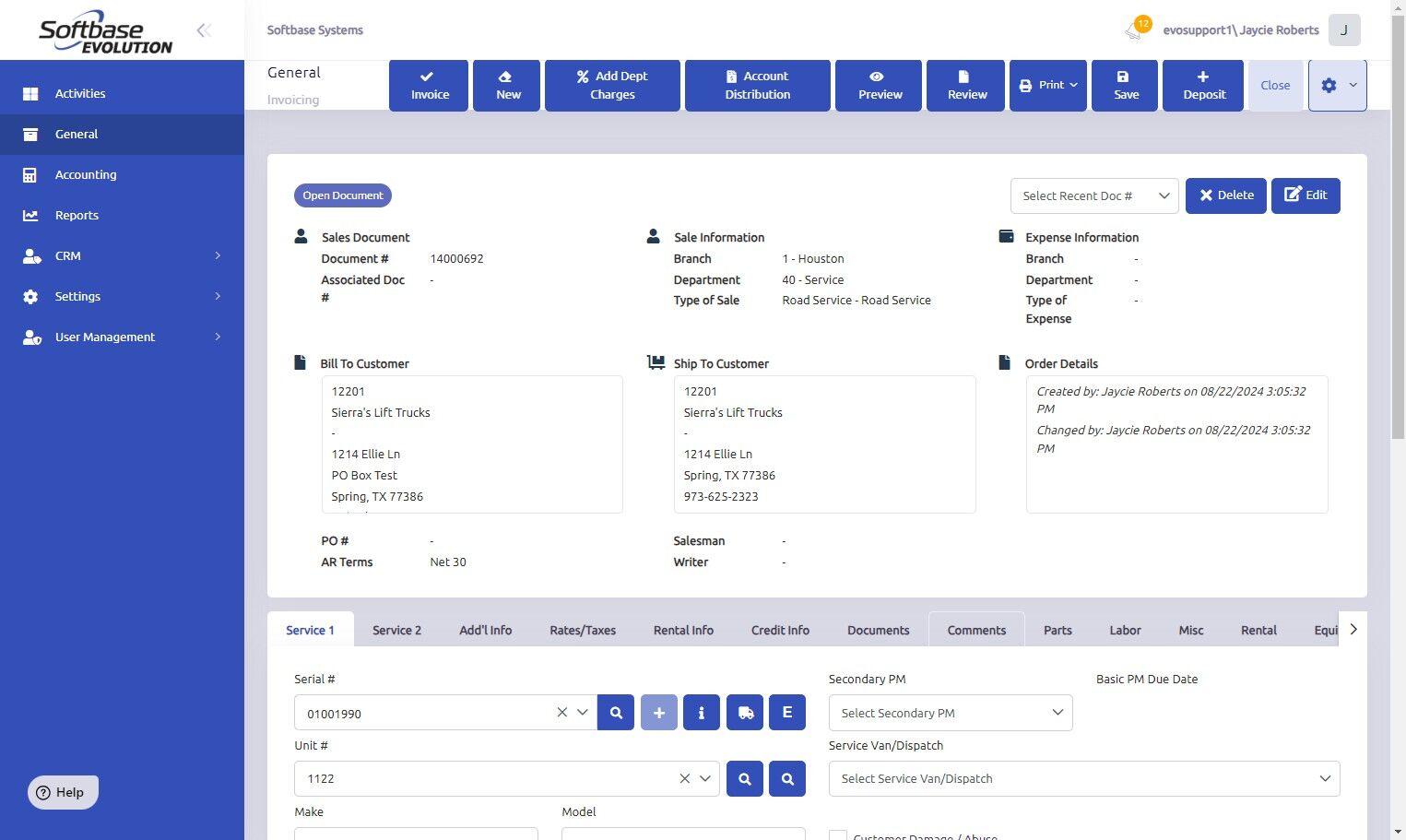This screenshot has height=840, width=1406.
Task: Click the General archive icon in sidebar
Action: (30, 135)
